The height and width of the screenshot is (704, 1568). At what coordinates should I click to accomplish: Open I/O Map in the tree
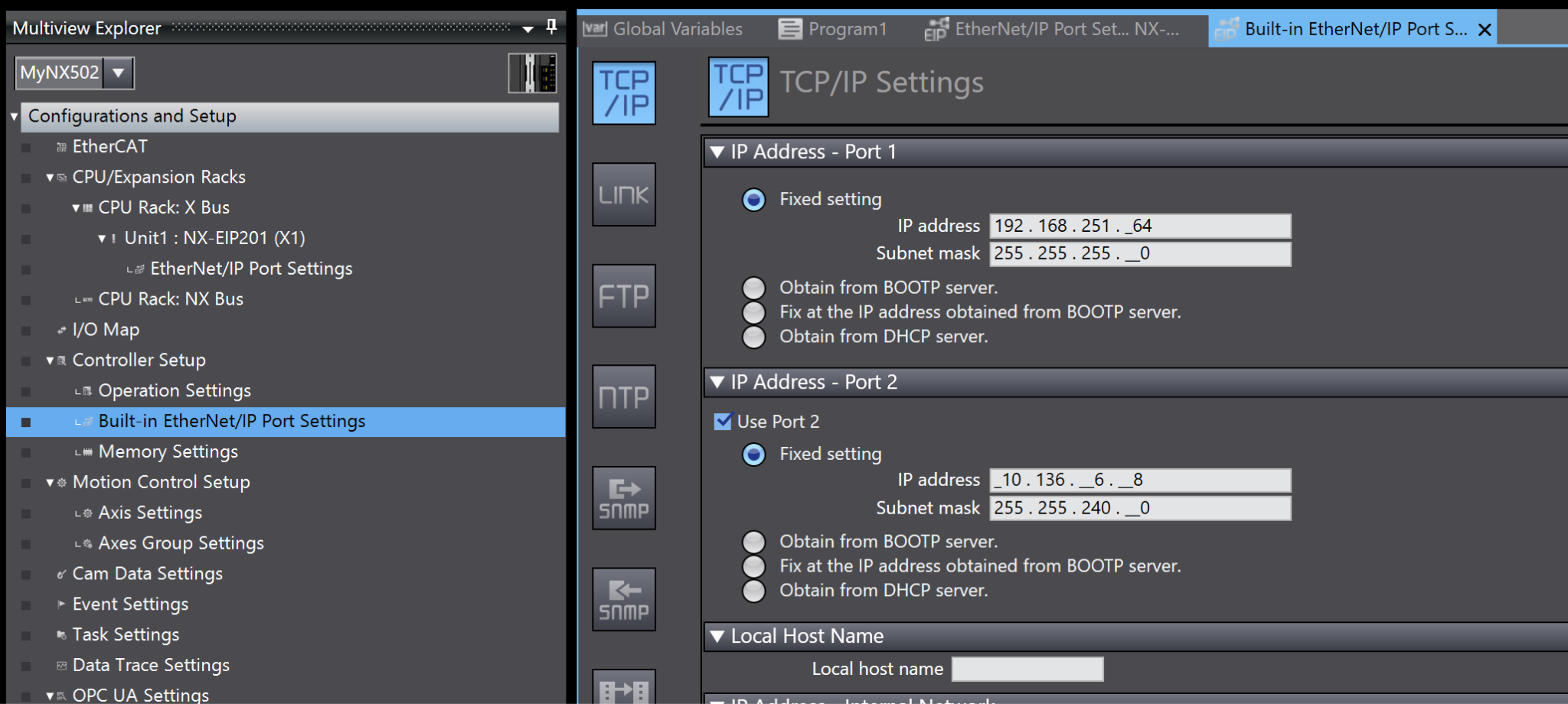coord(106,330)
